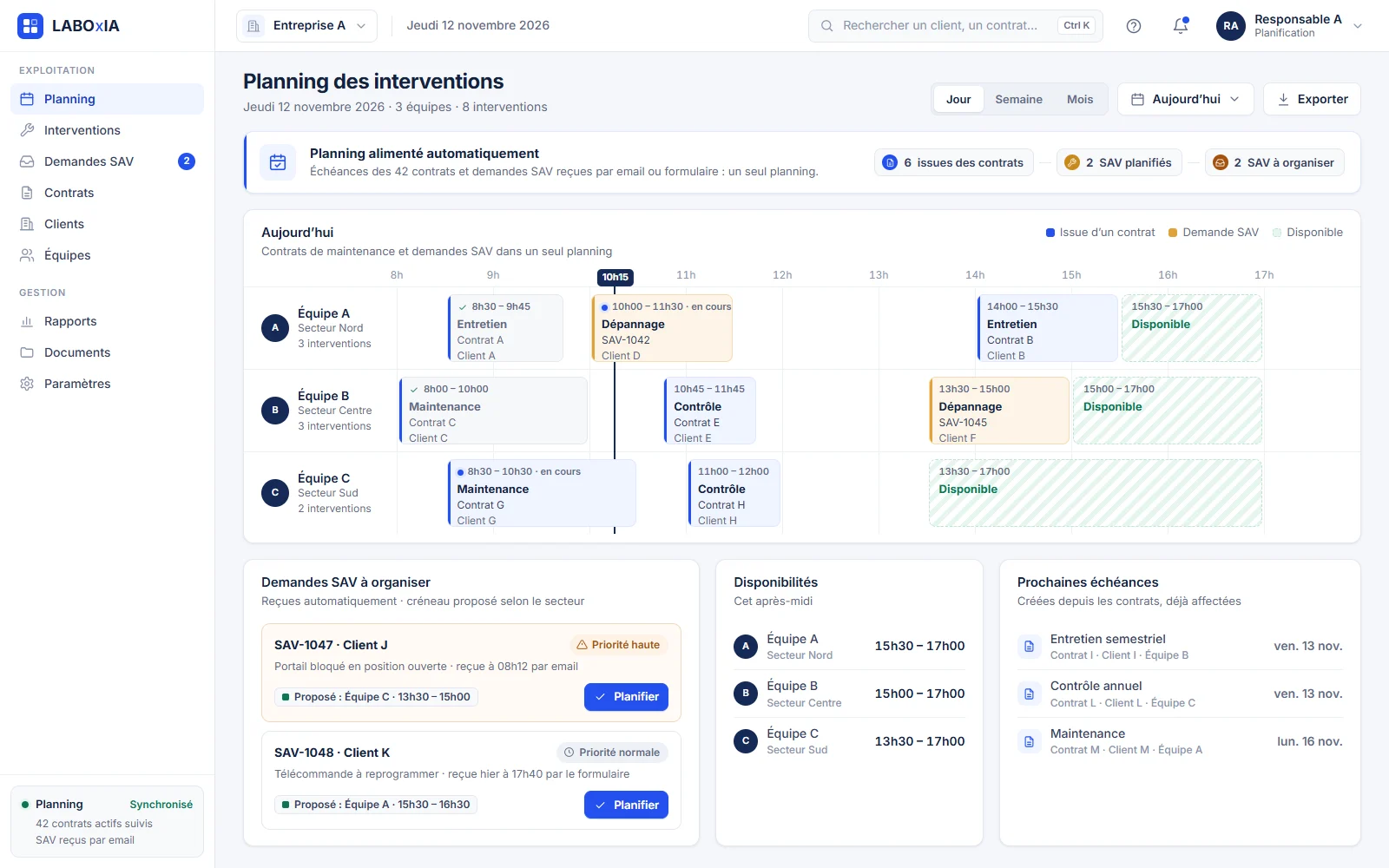Click the Équipe A avatar in the timeline
The width and height of the screenshot is (1389, 868).
(275, 328)
